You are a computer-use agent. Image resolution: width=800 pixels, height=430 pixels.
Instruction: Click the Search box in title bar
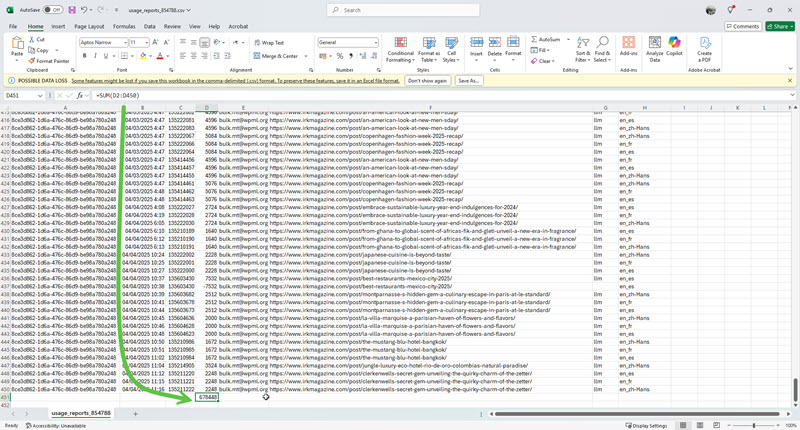(x=403, y=10)
